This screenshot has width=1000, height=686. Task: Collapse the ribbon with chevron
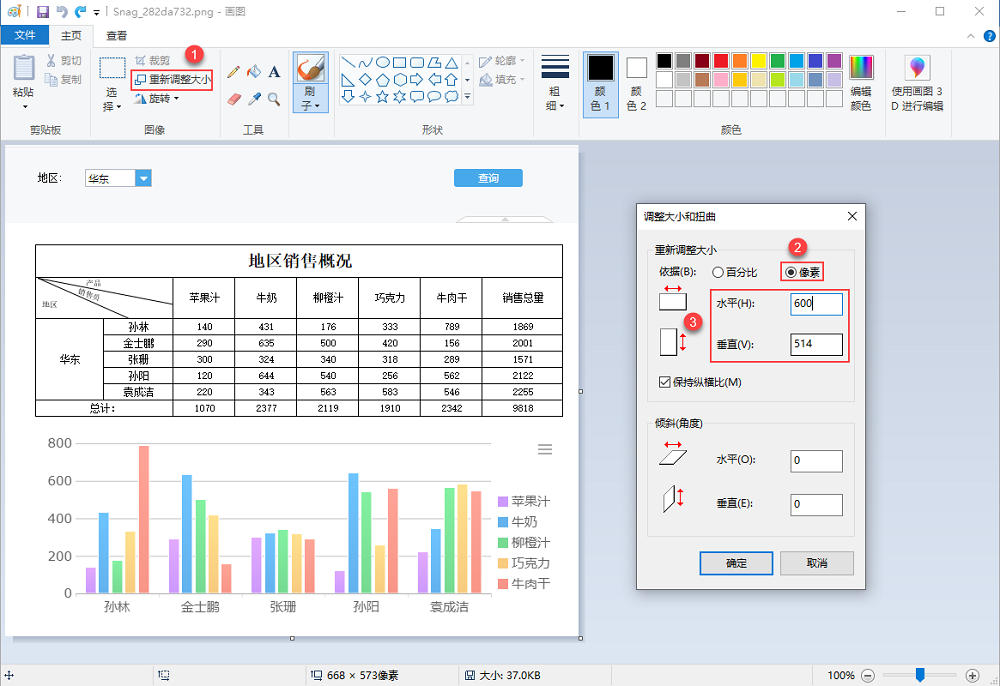tap(971, 36)
